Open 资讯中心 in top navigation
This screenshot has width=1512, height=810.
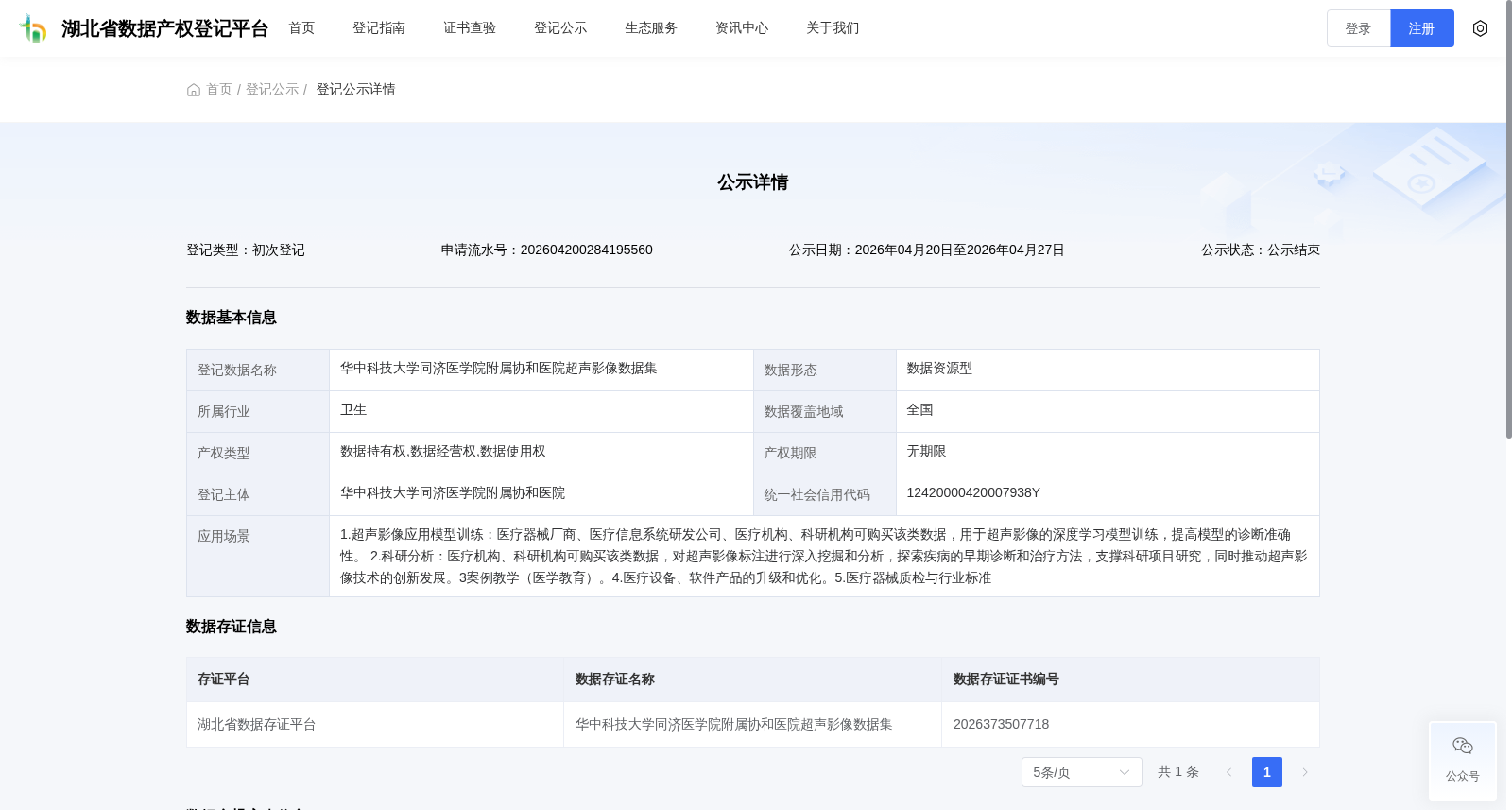[x=742, y=28]
